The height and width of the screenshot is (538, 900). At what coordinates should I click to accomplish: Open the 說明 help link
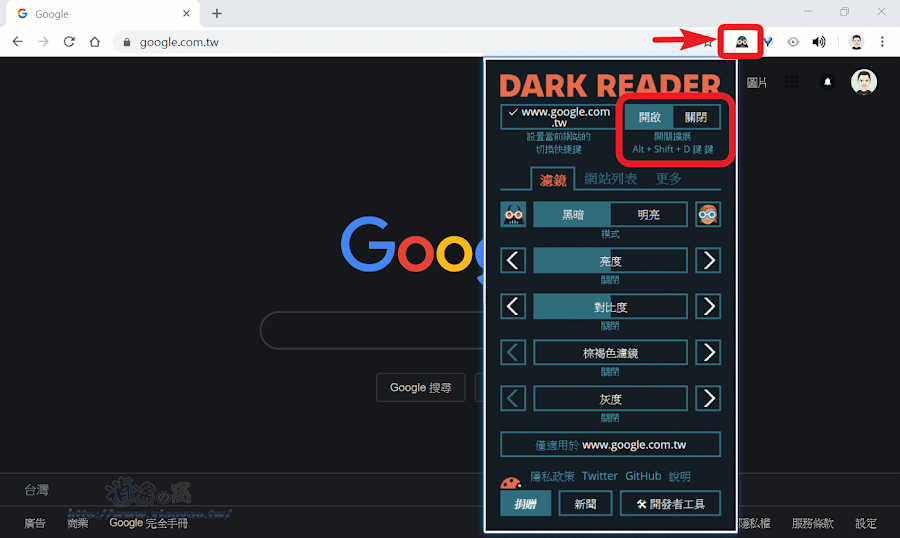pos(679,476)
